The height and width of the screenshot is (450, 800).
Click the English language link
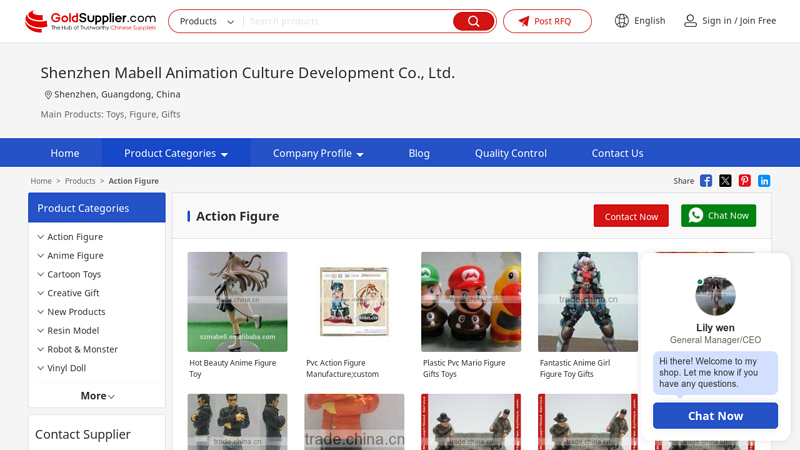[649, 21]
